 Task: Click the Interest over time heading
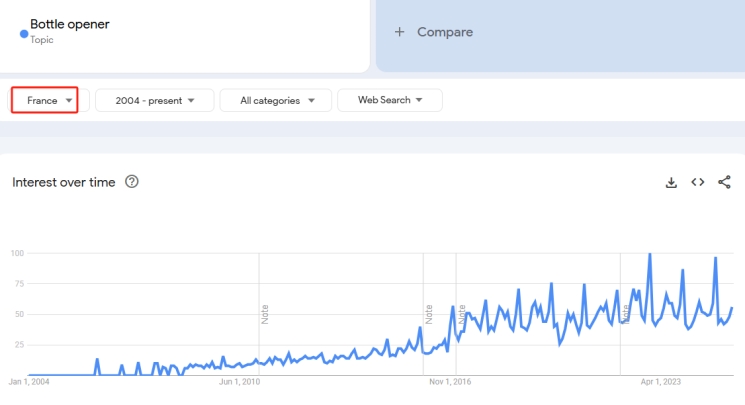click(x=63, y=182)
